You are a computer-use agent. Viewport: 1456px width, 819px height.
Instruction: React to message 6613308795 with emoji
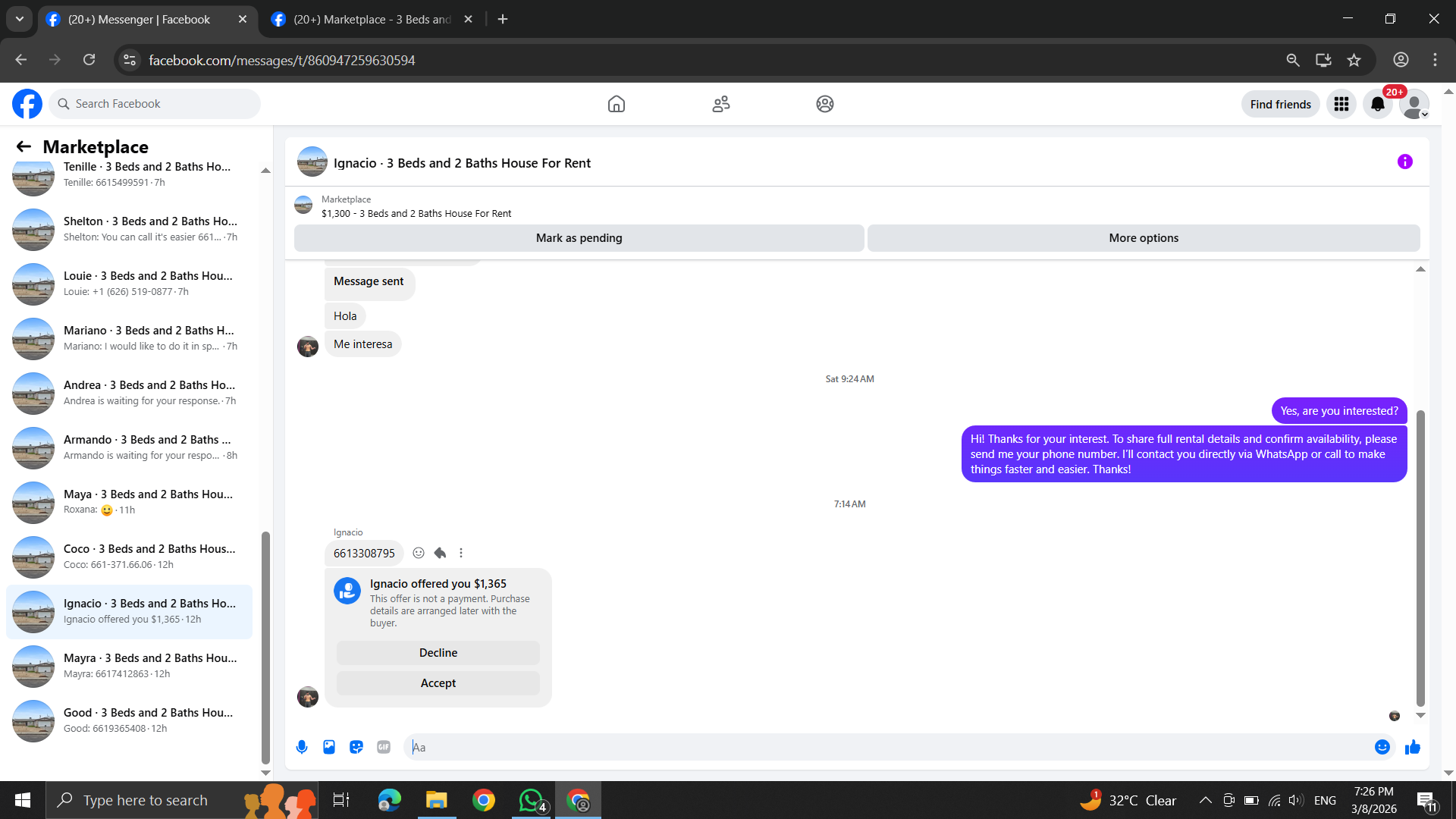click(419, 553)
